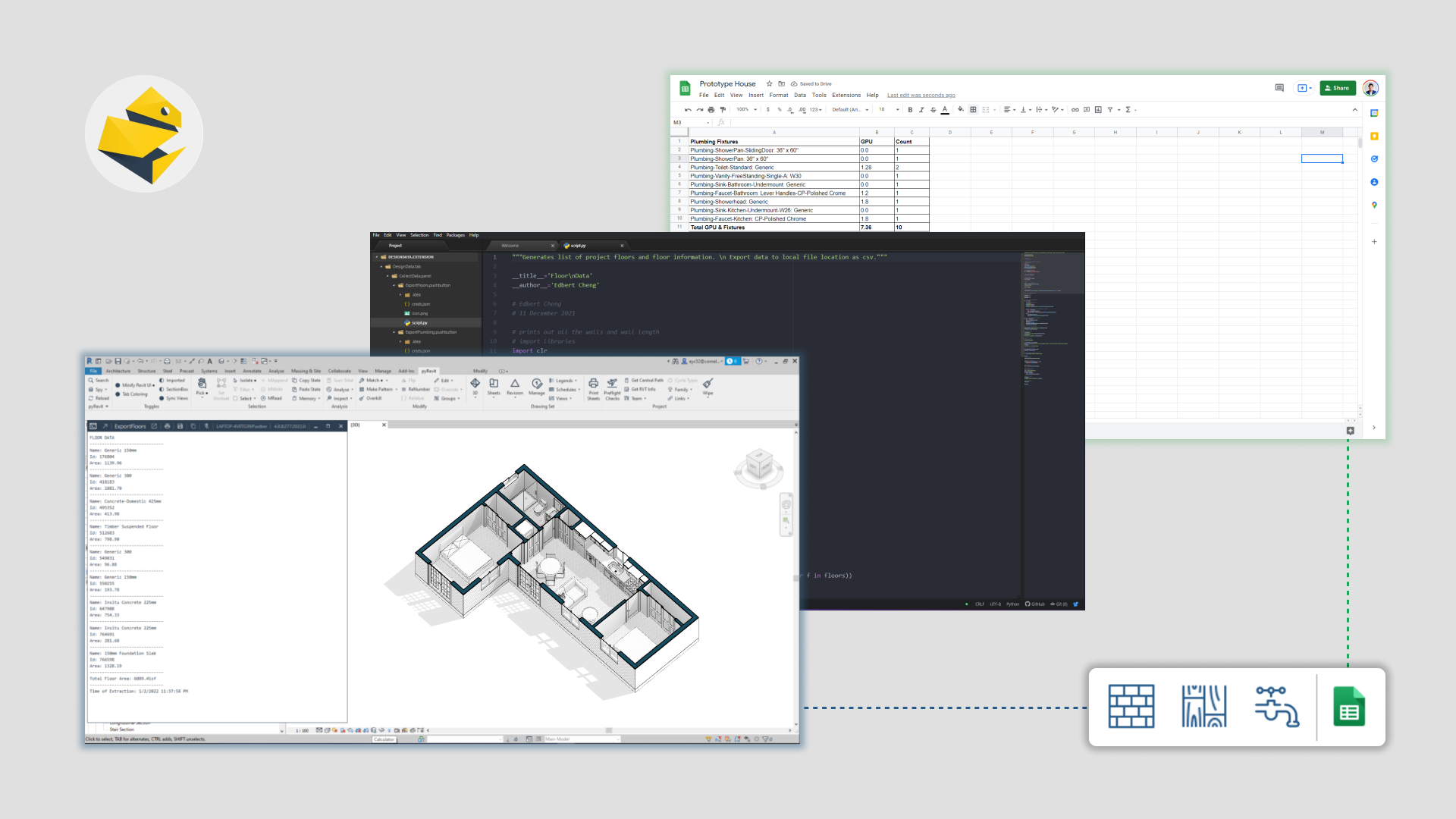Open the Format menu in Sheets
The height and width of the screenshot is (819, 1456).
(779, 96)
